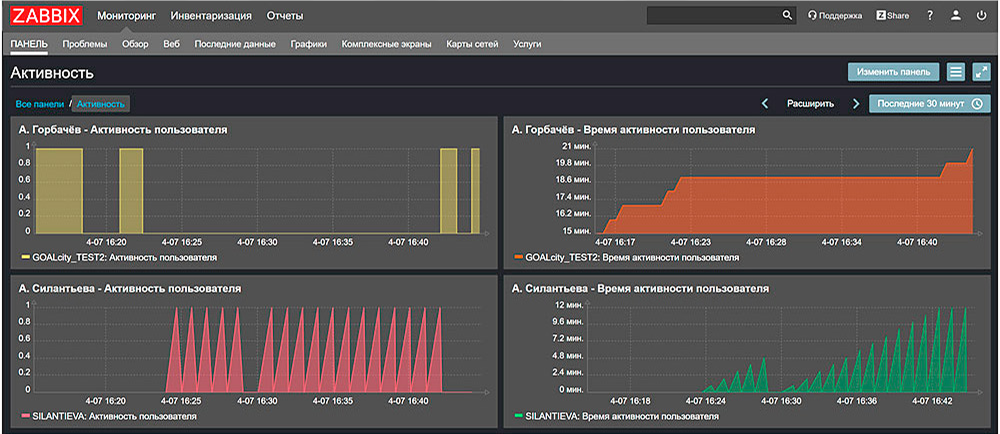Screen dimensions: 1000x434
Task: Expand the Последние 30 минут time selector
Action: (x=929, y=103)
